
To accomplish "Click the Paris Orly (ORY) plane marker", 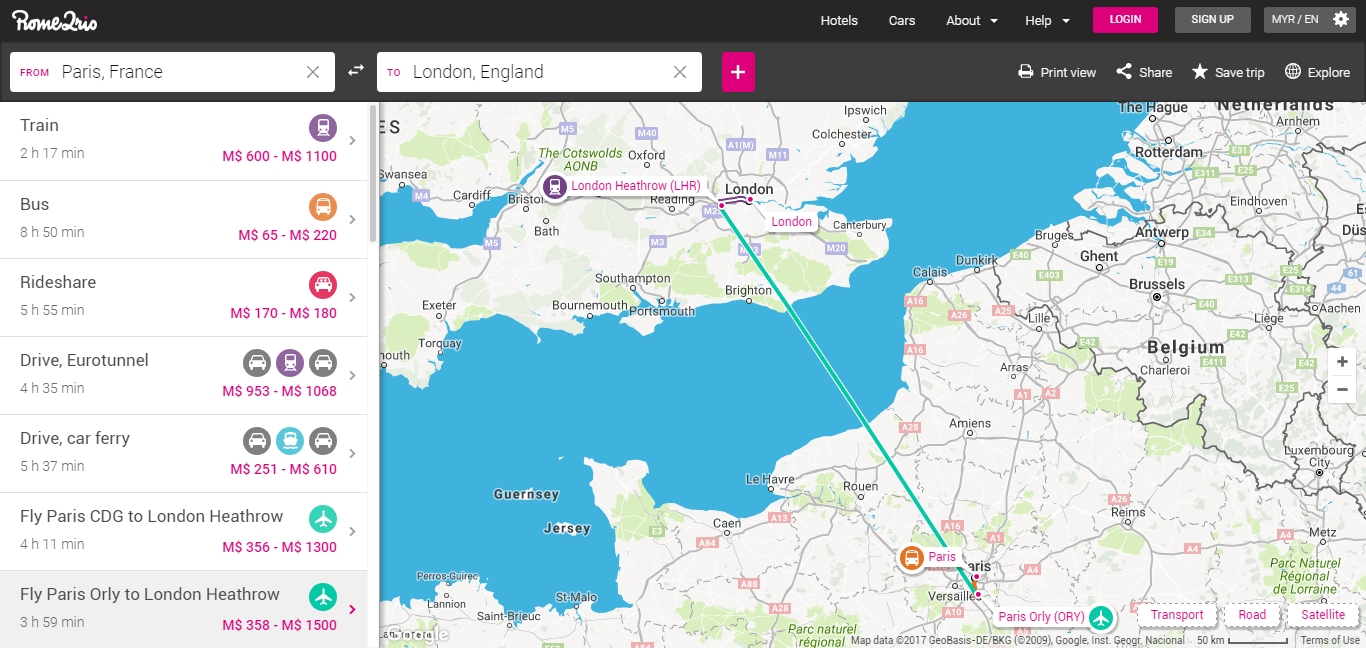I will [1101, 617].
